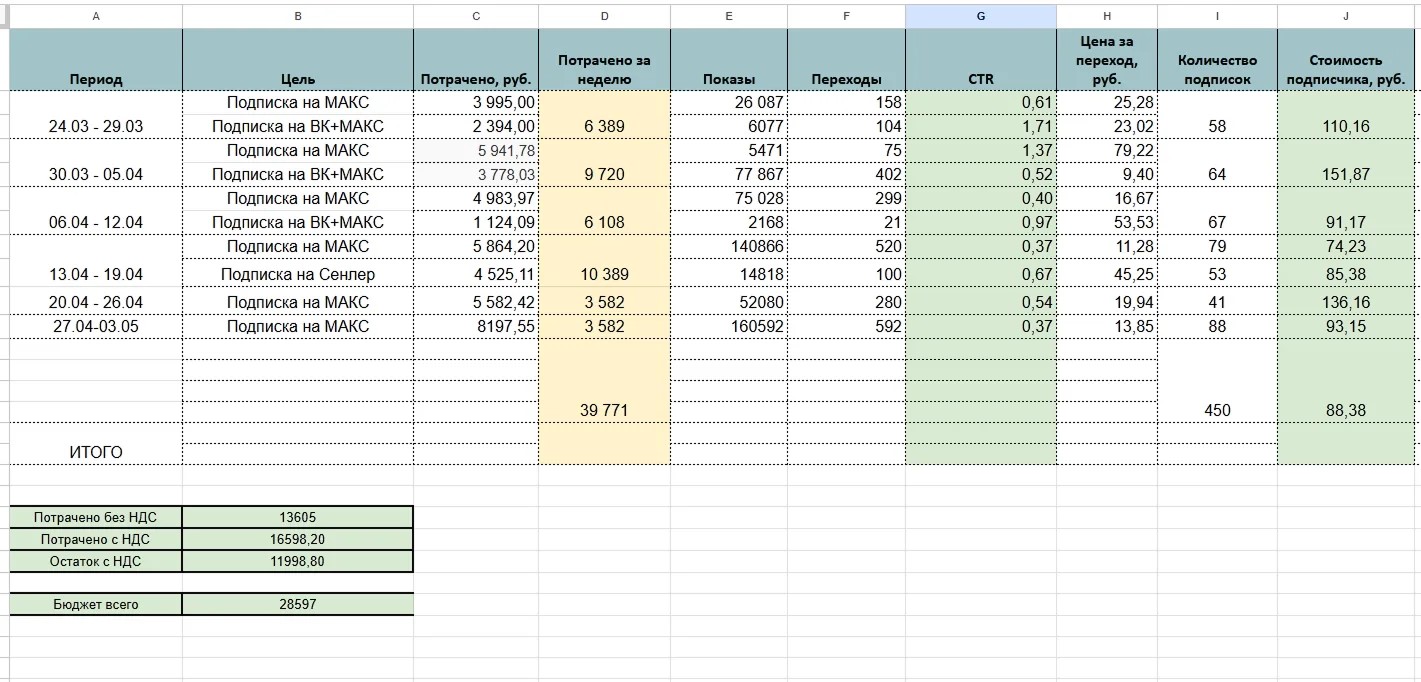
Task: Select column A header
Action: click(x=96, y=16)
